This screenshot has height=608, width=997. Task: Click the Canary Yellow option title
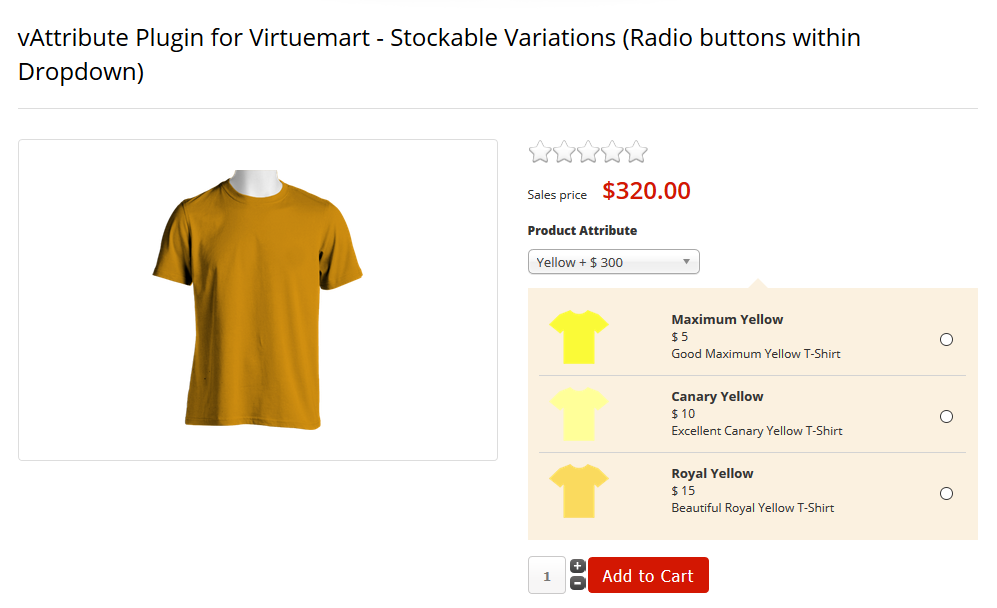[x=717, y=397]
